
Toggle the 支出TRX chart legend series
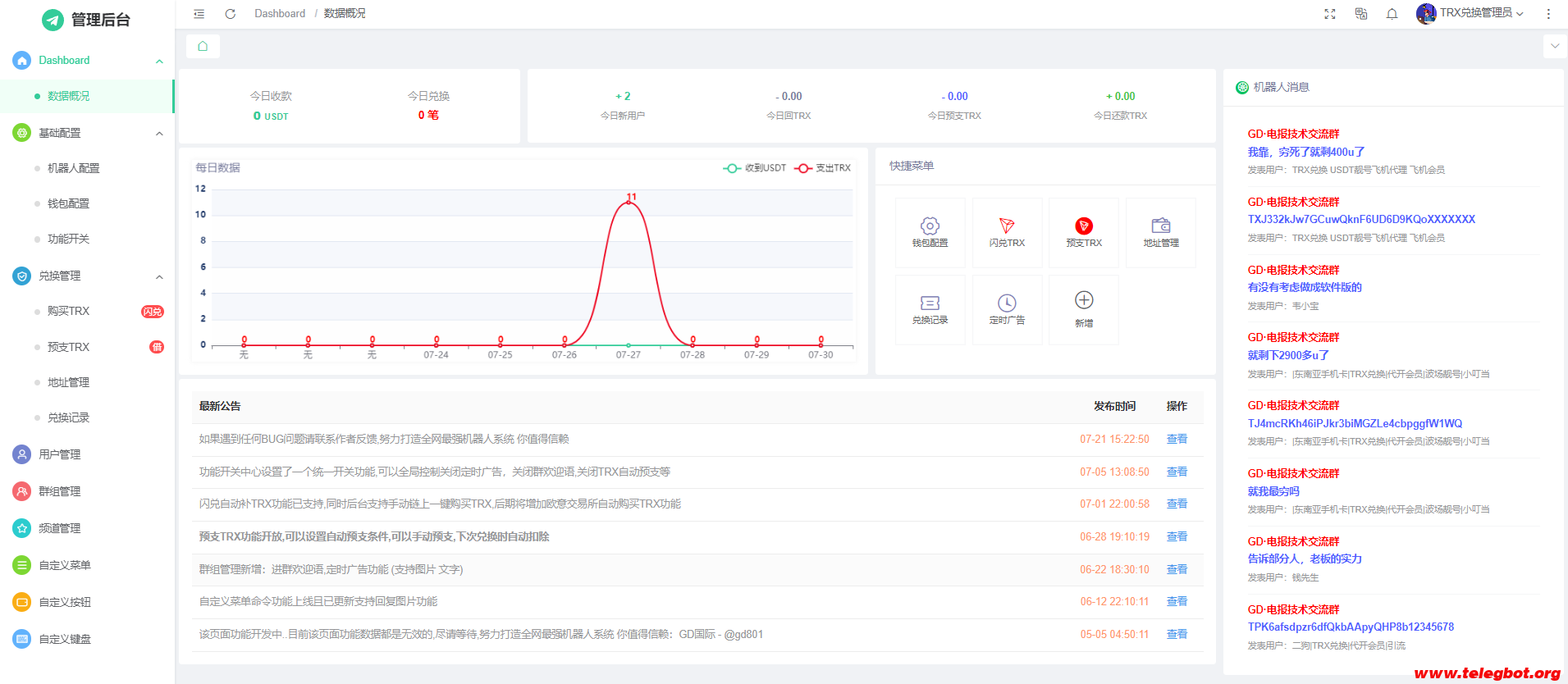click(x=823, y=168)
